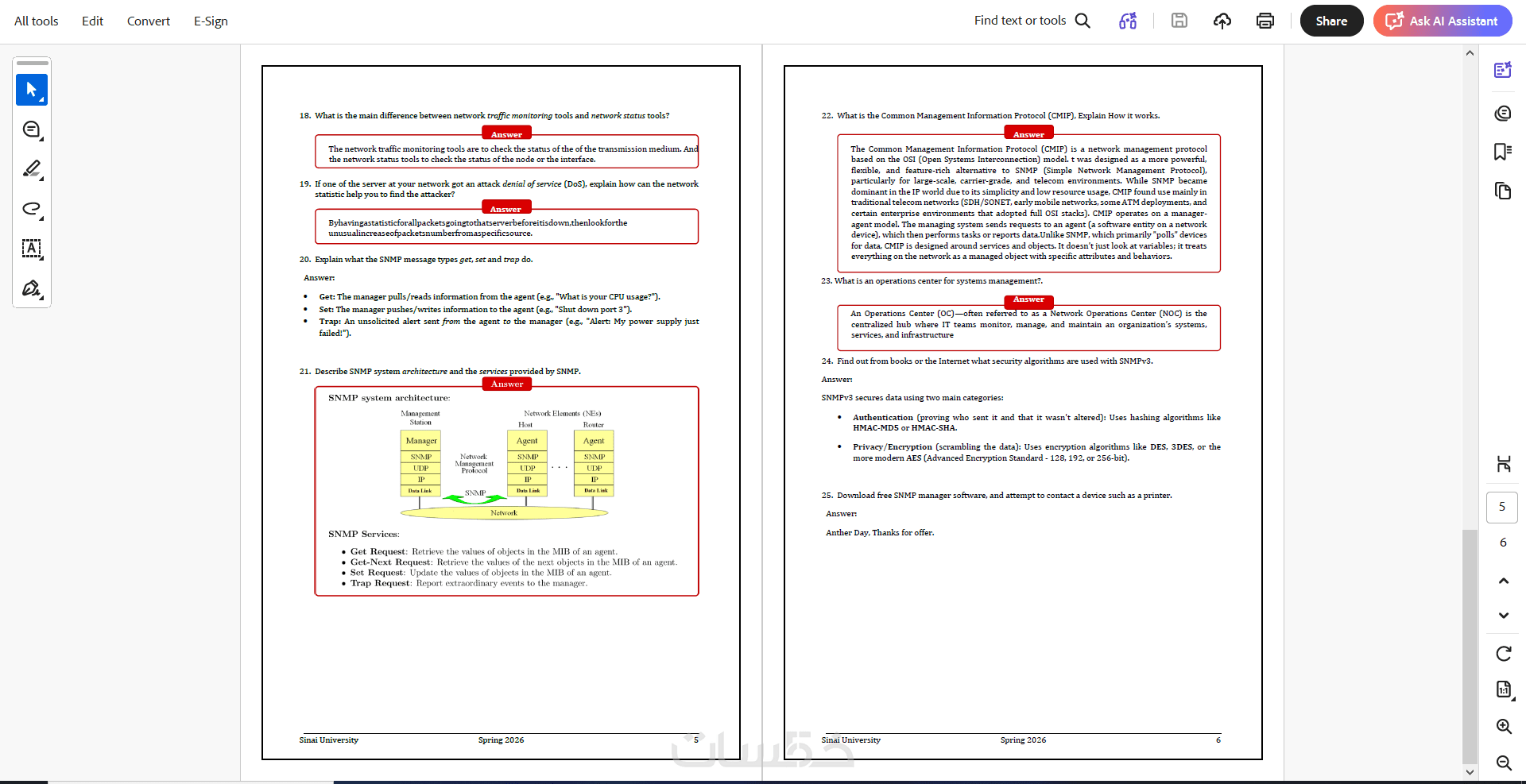This screenshot has height=784, width=1526.
Task: Activate the Add text box tool
Action: [32, 249]
